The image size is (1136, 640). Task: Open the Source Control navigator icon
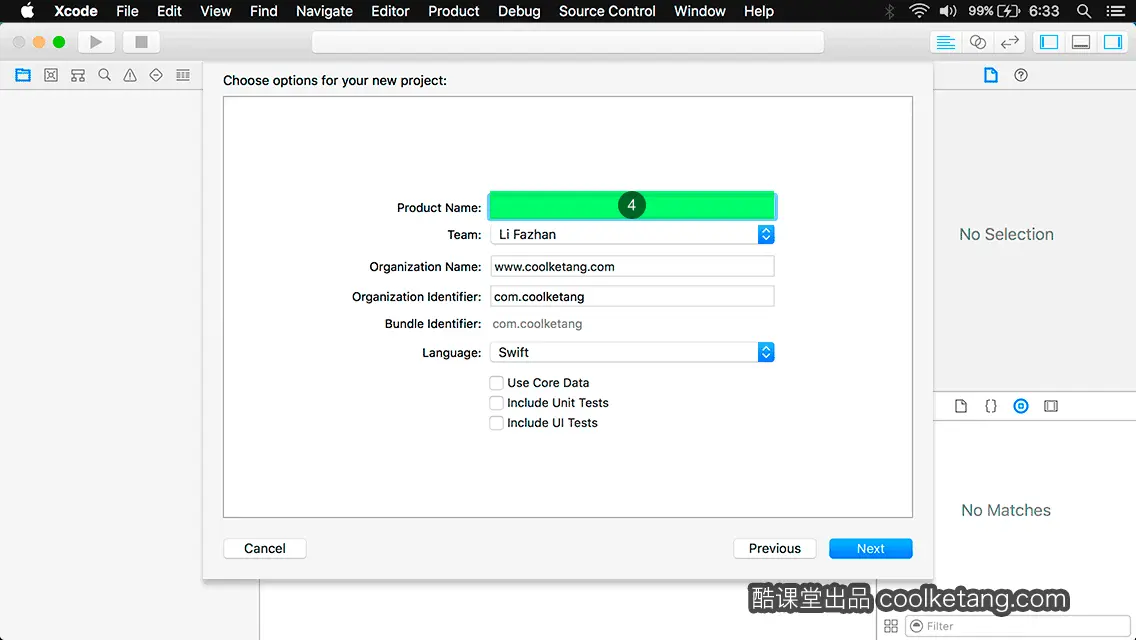[x=51, y=75]
